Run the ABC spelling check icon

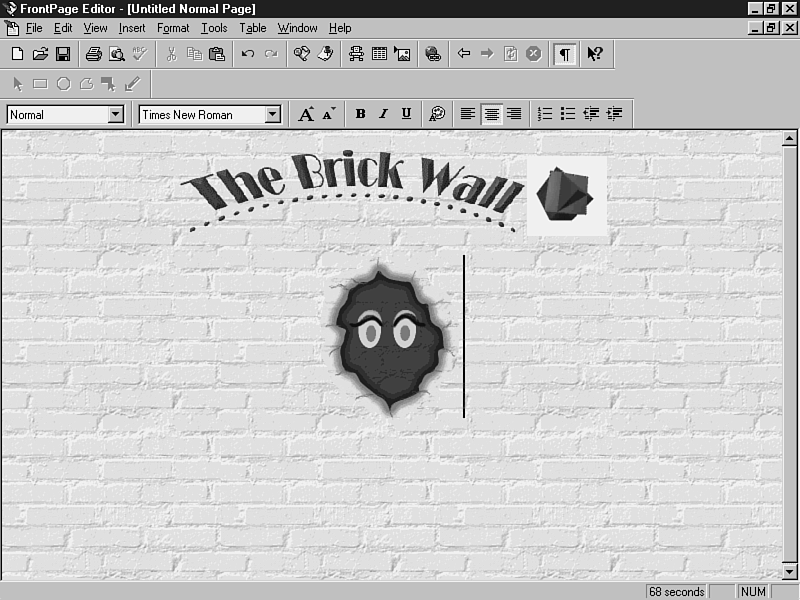139,54
